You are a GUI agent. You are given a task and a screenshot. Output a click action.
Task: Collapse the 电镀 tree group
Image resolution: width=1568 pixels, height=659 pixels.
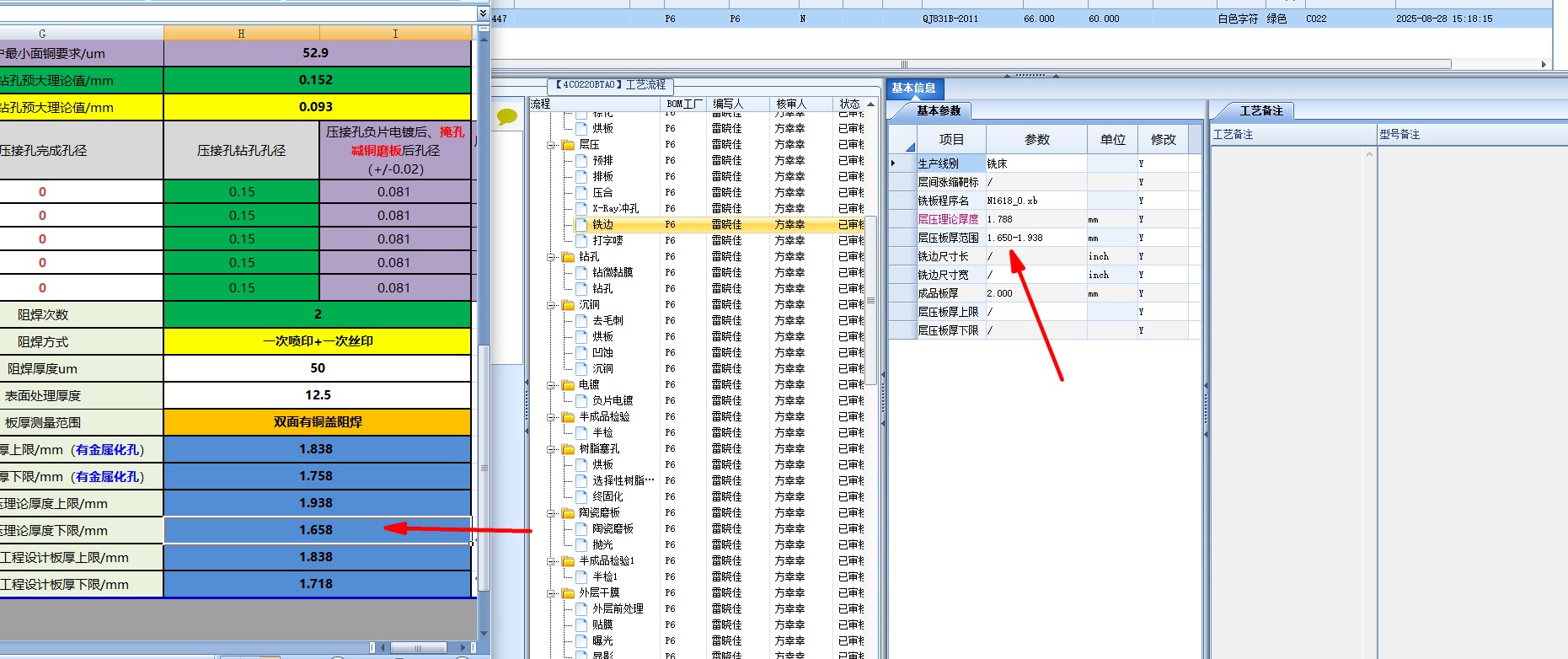tap(551, 385)
